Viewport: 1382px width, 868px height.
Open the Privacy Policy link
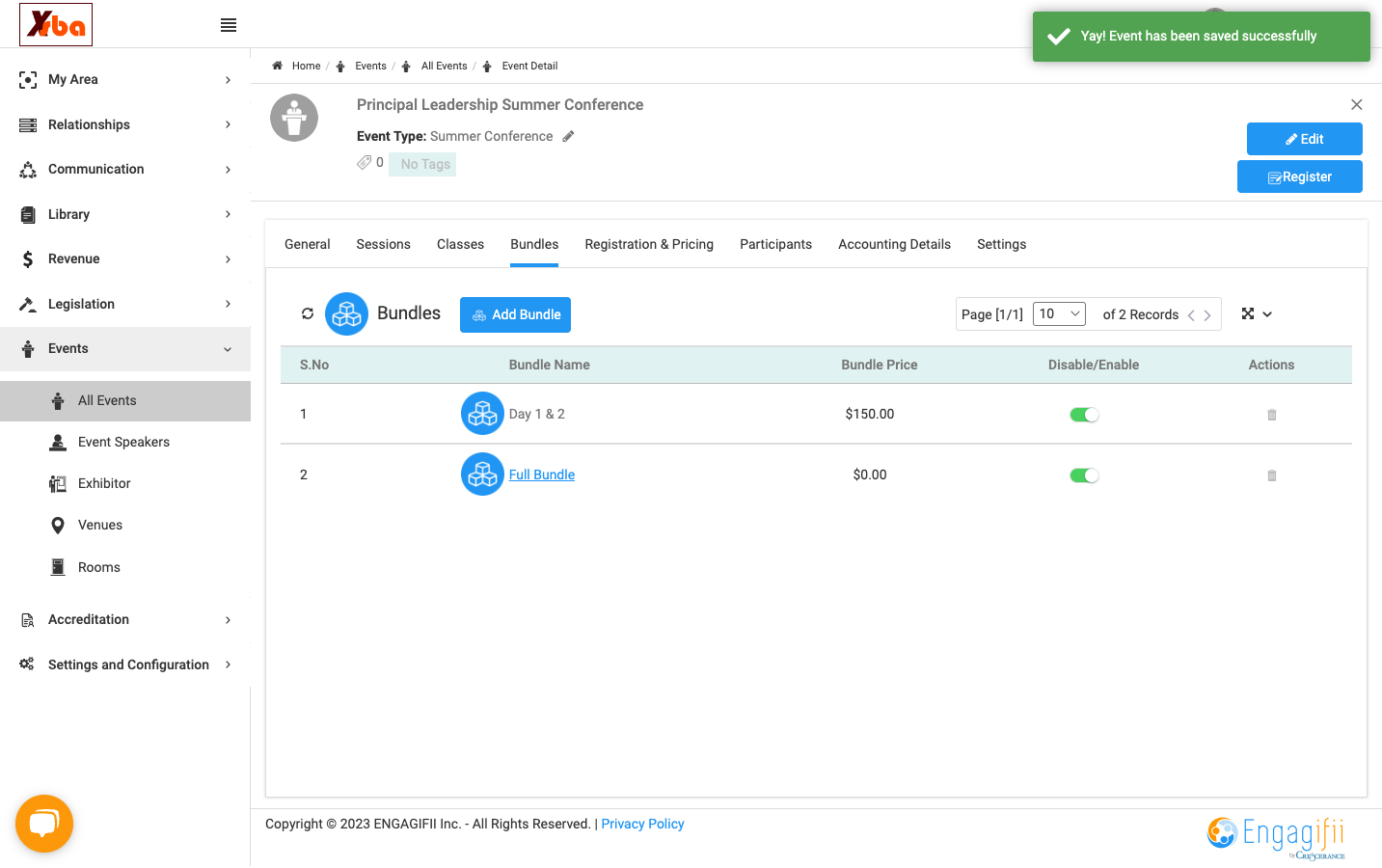(642, 824)
